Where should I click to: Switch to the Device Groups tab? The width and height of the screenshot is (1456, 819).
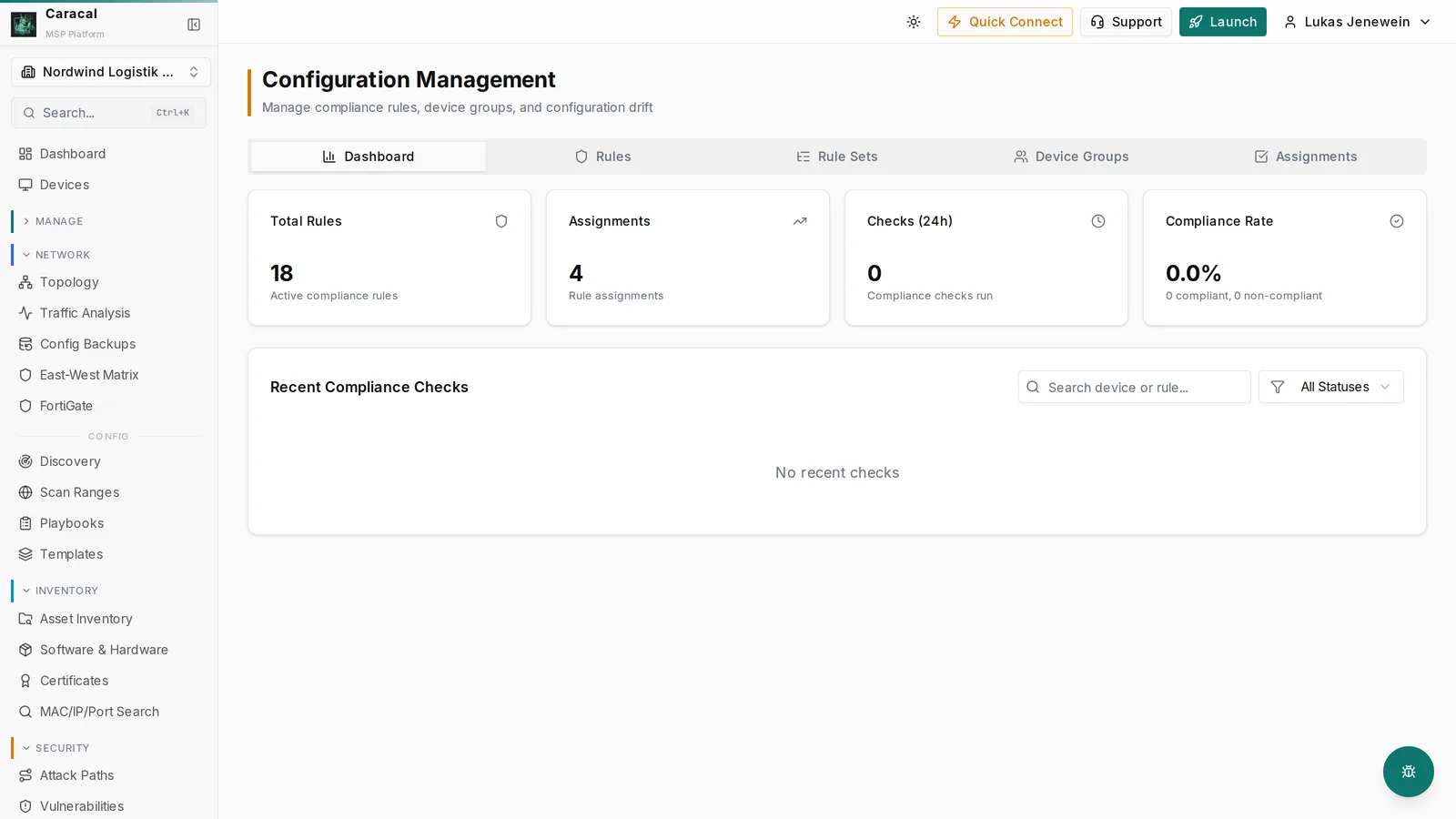coord(1072,157)
